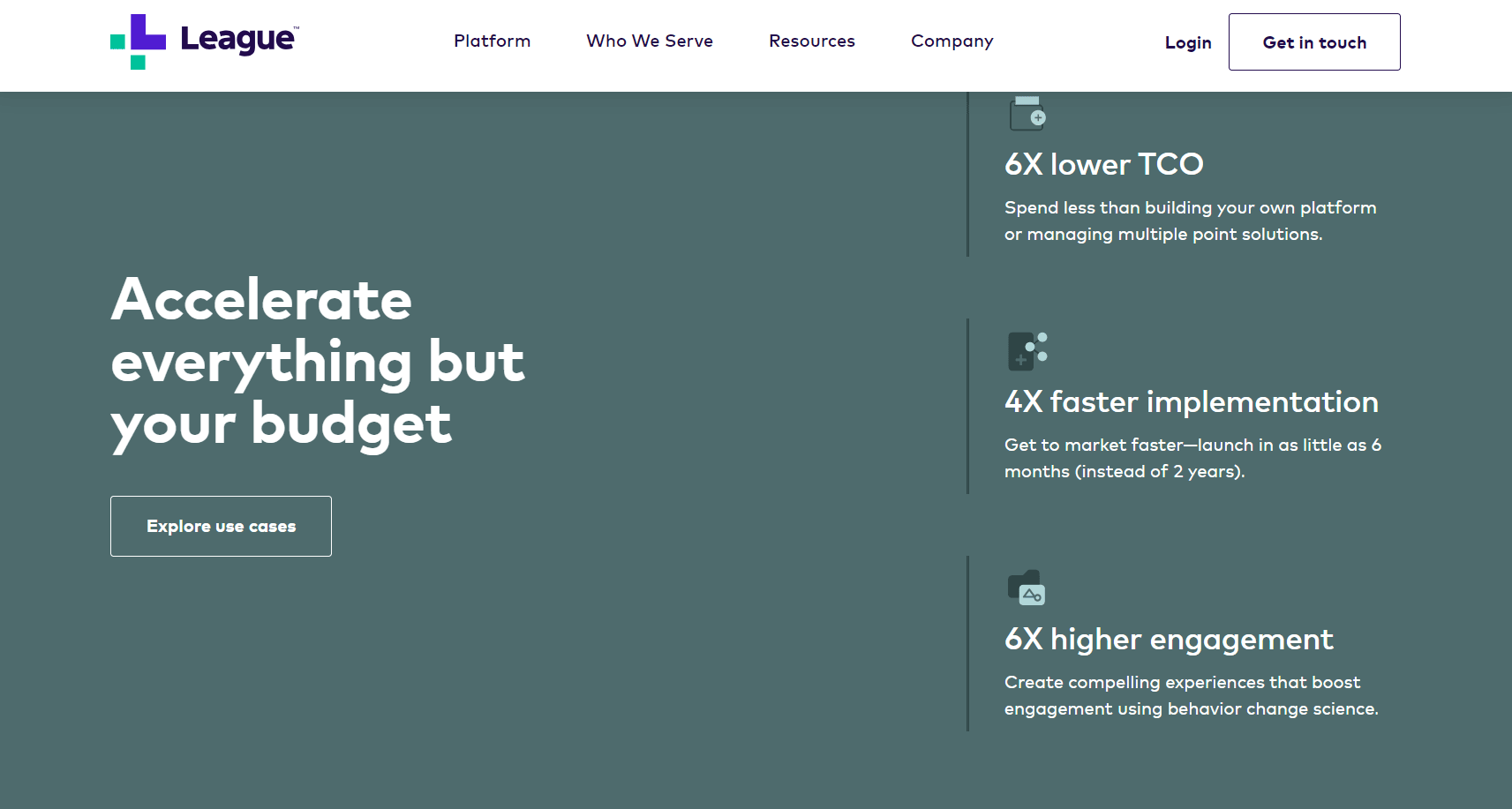The width and height of the screenshot is (1512, 809).
Task: Click the League wordmark text
Action: (x=238, y=40)
